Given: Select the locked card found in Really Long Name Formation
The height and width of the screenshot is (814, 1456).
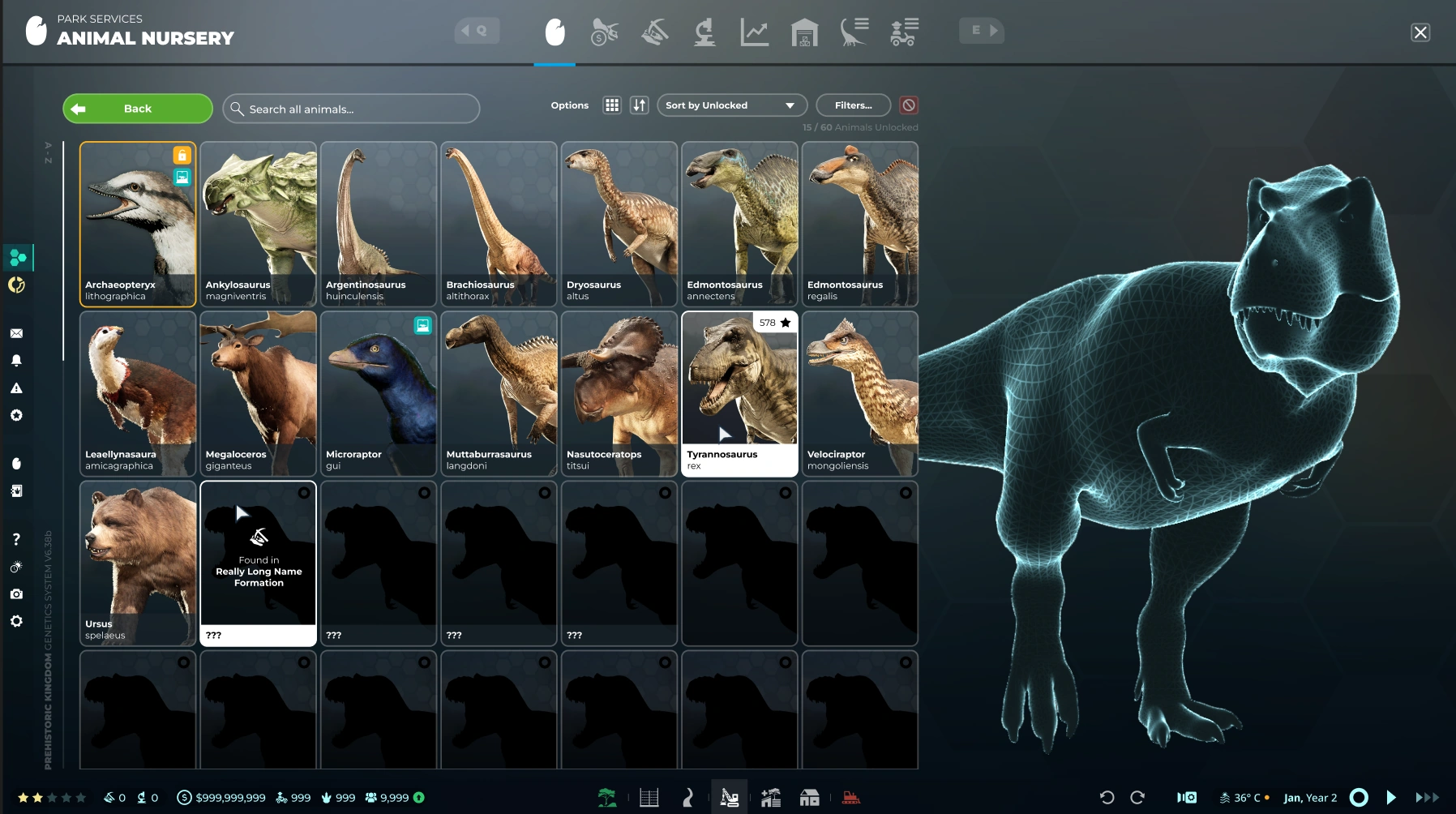Looking at the screenshot, I should [x=258, y=563].
